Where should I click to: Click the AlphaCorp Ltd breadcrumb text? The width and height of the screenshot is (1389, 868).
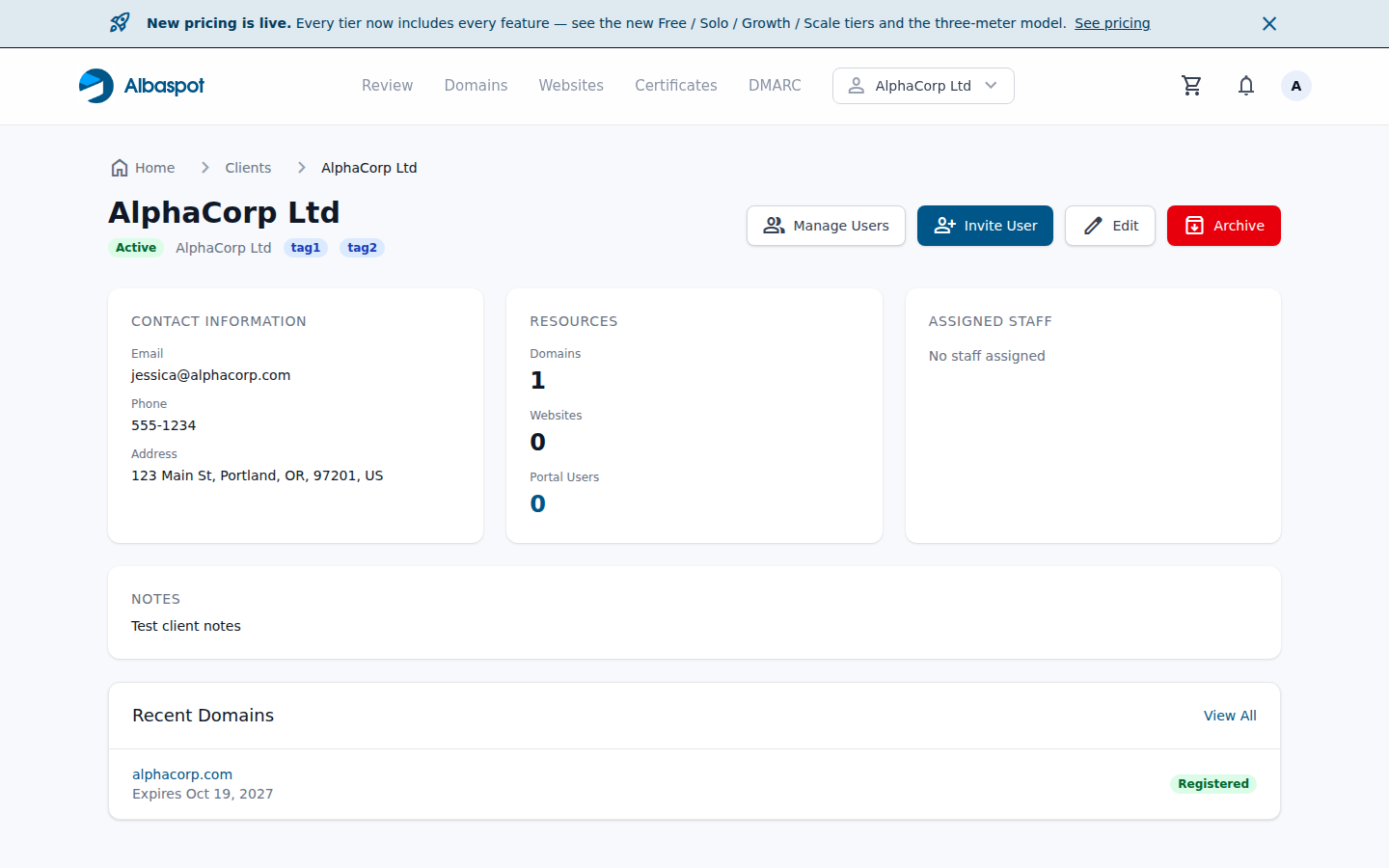tap(368, 168)
